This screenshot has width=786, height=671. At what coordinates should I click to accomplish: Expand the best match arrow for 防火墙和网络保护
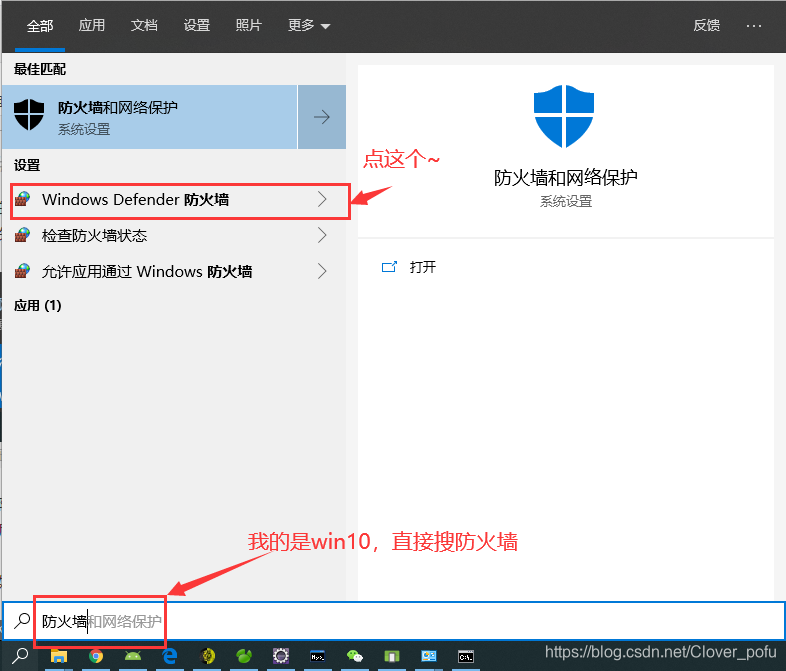click(x=322, y=117)
